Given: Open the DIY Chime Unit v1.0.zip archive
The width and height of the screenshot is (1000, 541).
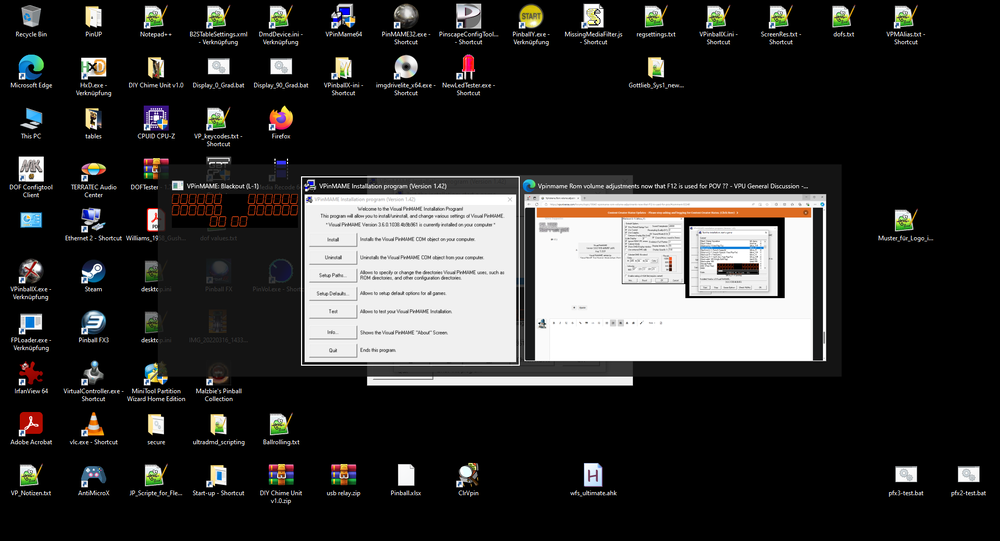Looking at the screenshot, I should click(x=281, y=476).
